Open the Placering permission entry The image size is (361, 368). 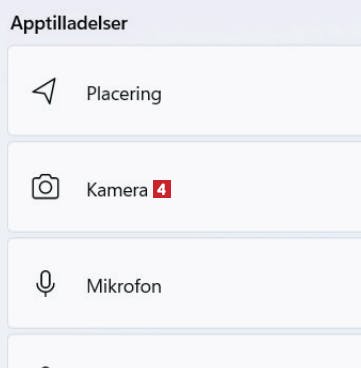click(x=184, y=91)
